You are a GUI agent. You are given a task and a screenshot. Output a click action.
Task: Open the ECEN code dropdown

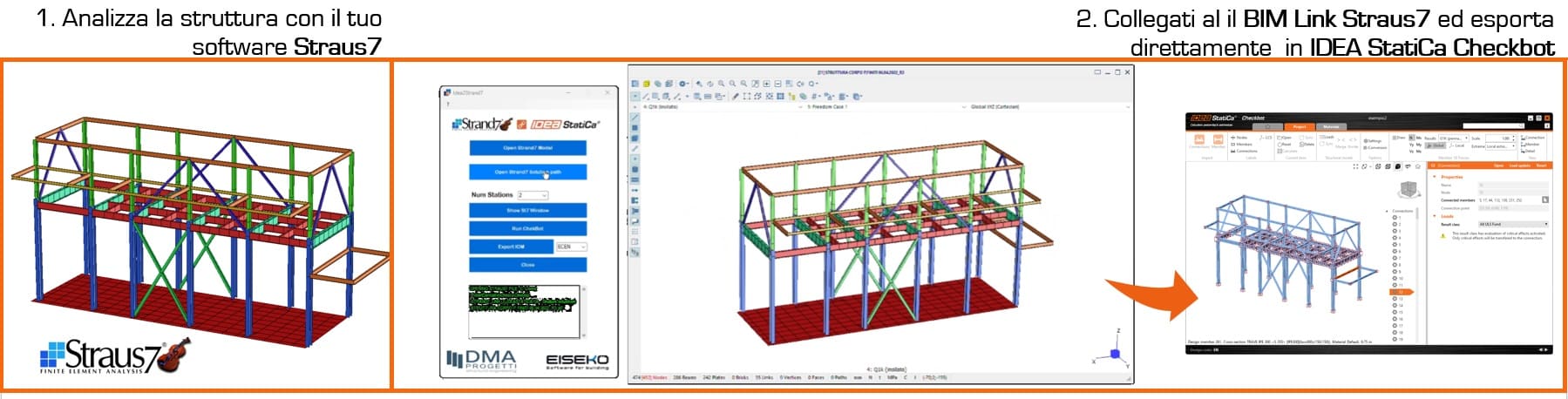[571, 247]
